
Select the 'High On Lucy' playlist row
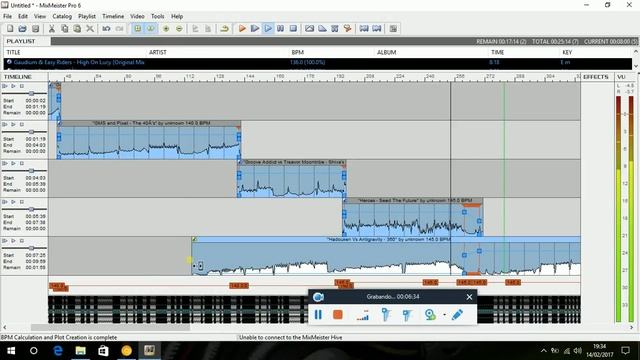click(318, 62)
